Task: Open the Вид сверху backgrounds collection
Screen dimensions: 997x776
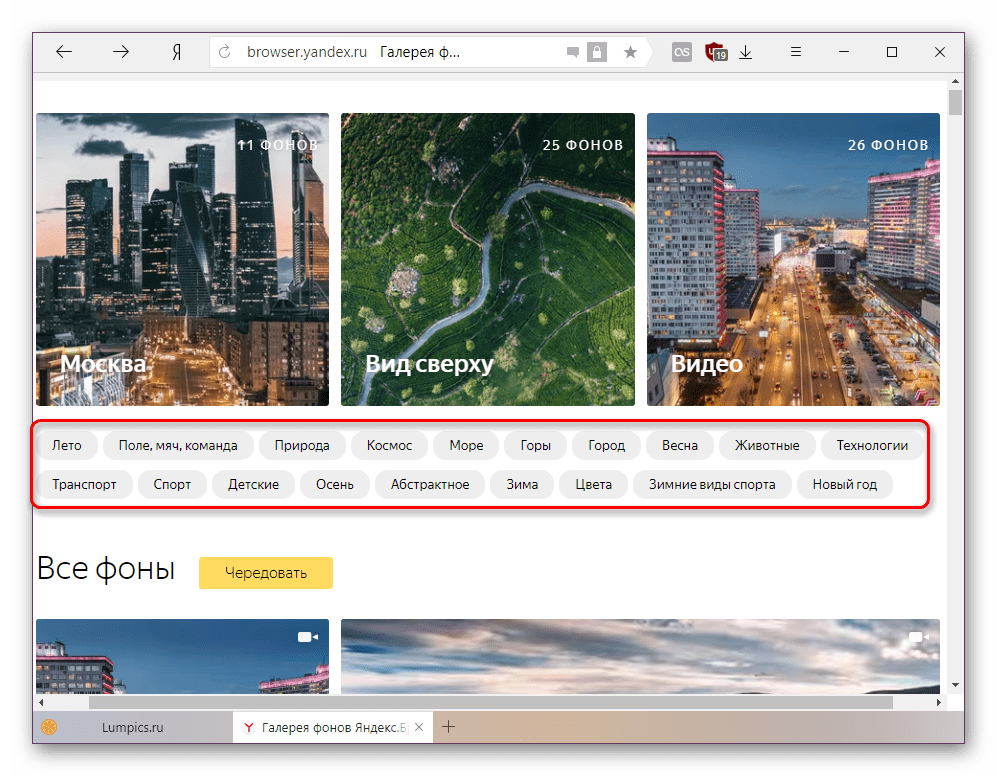Action: tap(487, 259)
